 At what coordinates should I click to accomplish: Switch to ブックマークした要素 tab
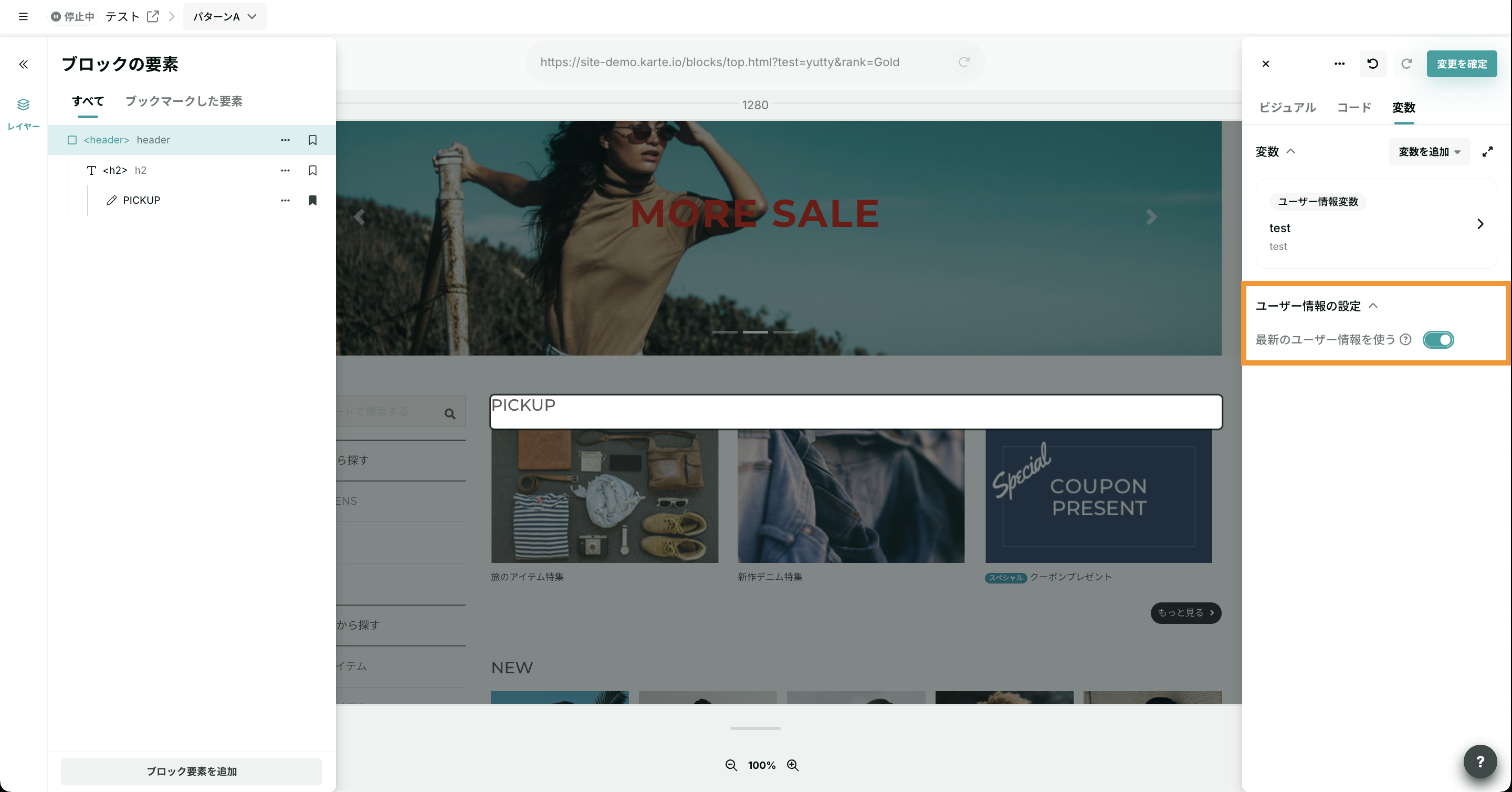pyautogui.click(x=184, y=101)
